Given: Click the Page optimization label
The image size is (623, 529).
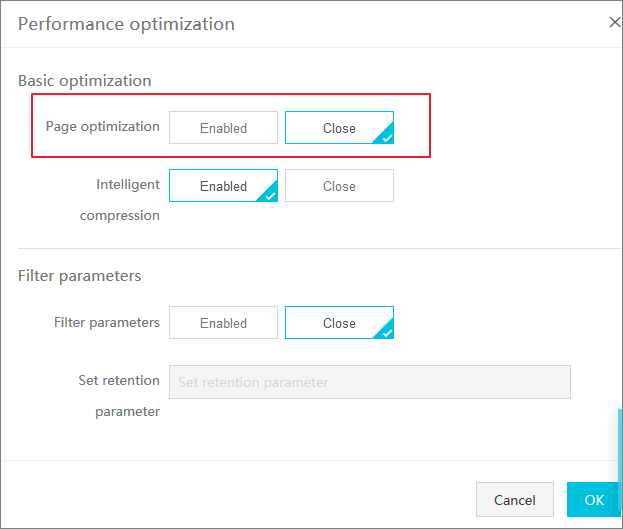Looking at the screenshot, I should [103, 127].
